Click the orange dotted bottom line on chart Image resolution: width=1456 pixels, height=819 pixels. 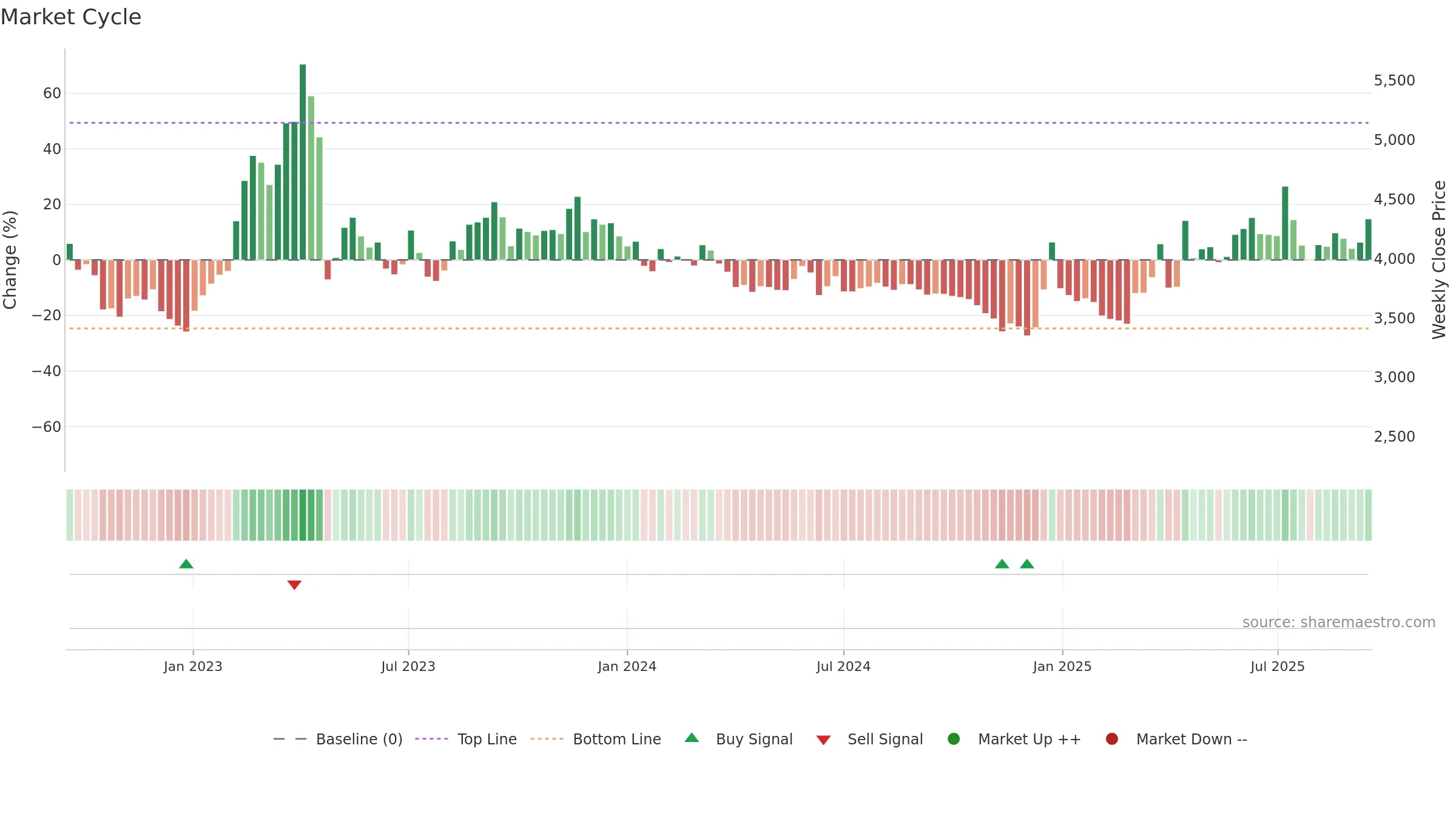tap(719, 329)
